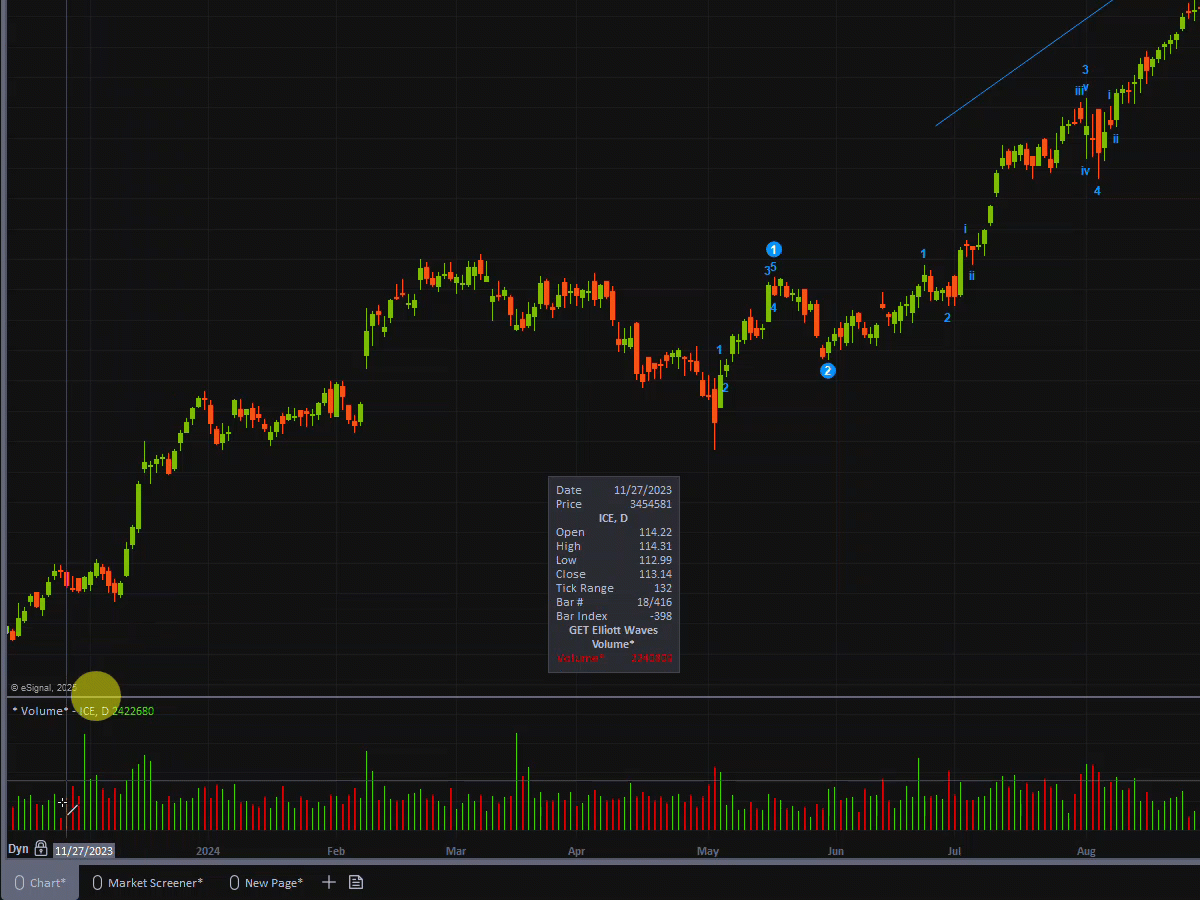Select the blue wave iv label
Screen dimensions: 1200x900
click(1085, 171)
